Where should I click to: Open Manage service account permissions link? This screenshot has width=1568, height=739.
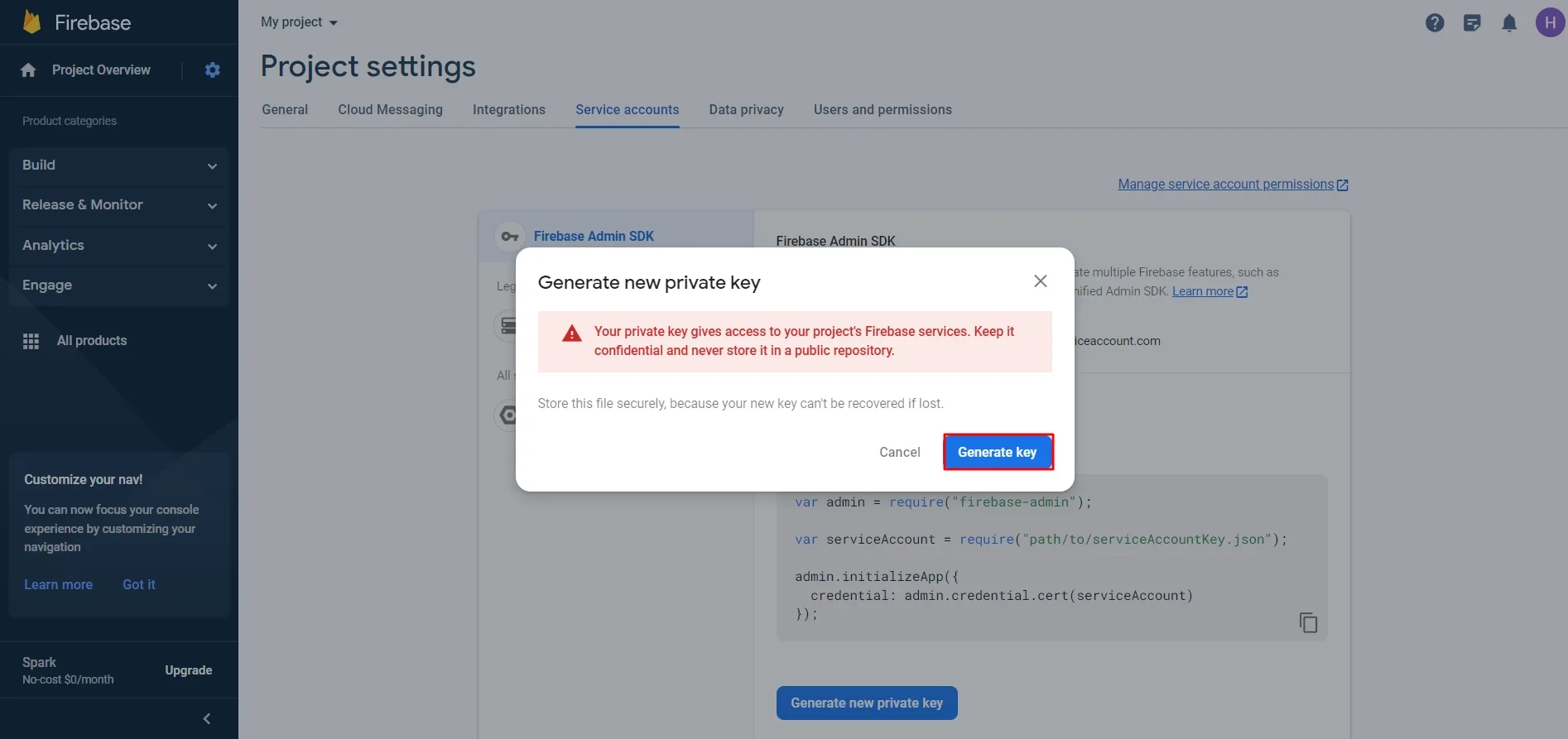click(x=1226, y=185)
